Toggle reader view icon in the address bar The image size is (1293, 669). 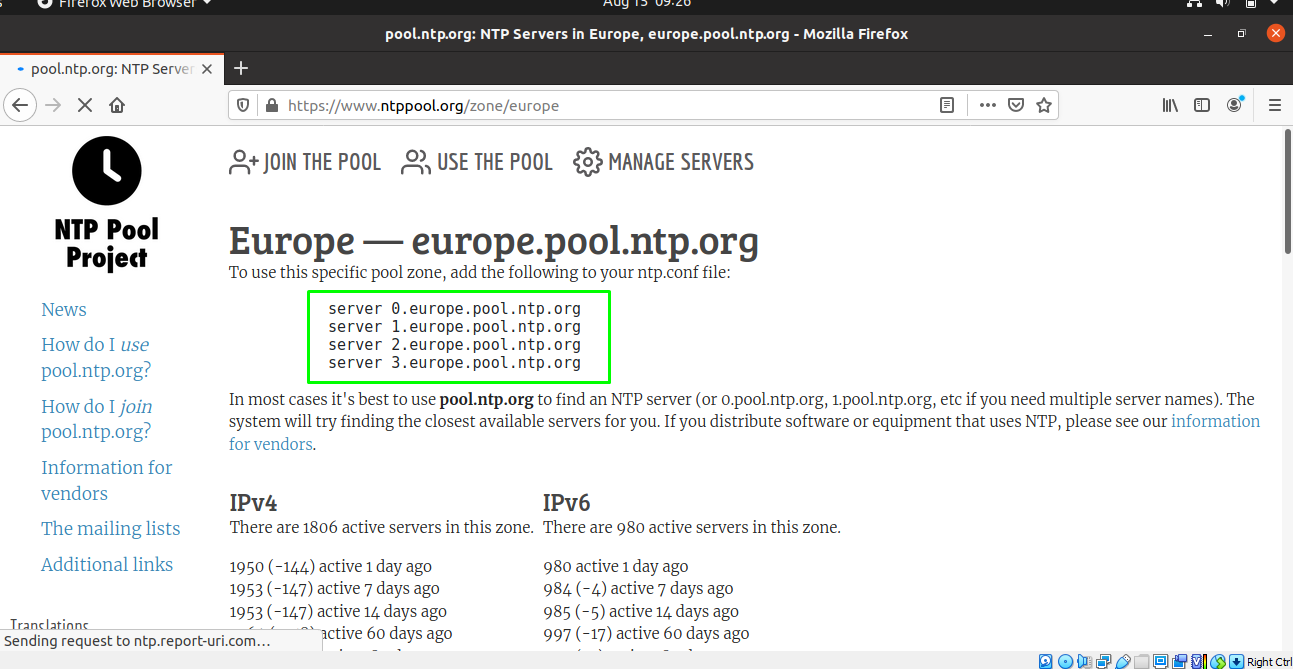click(x=947, y=105)
